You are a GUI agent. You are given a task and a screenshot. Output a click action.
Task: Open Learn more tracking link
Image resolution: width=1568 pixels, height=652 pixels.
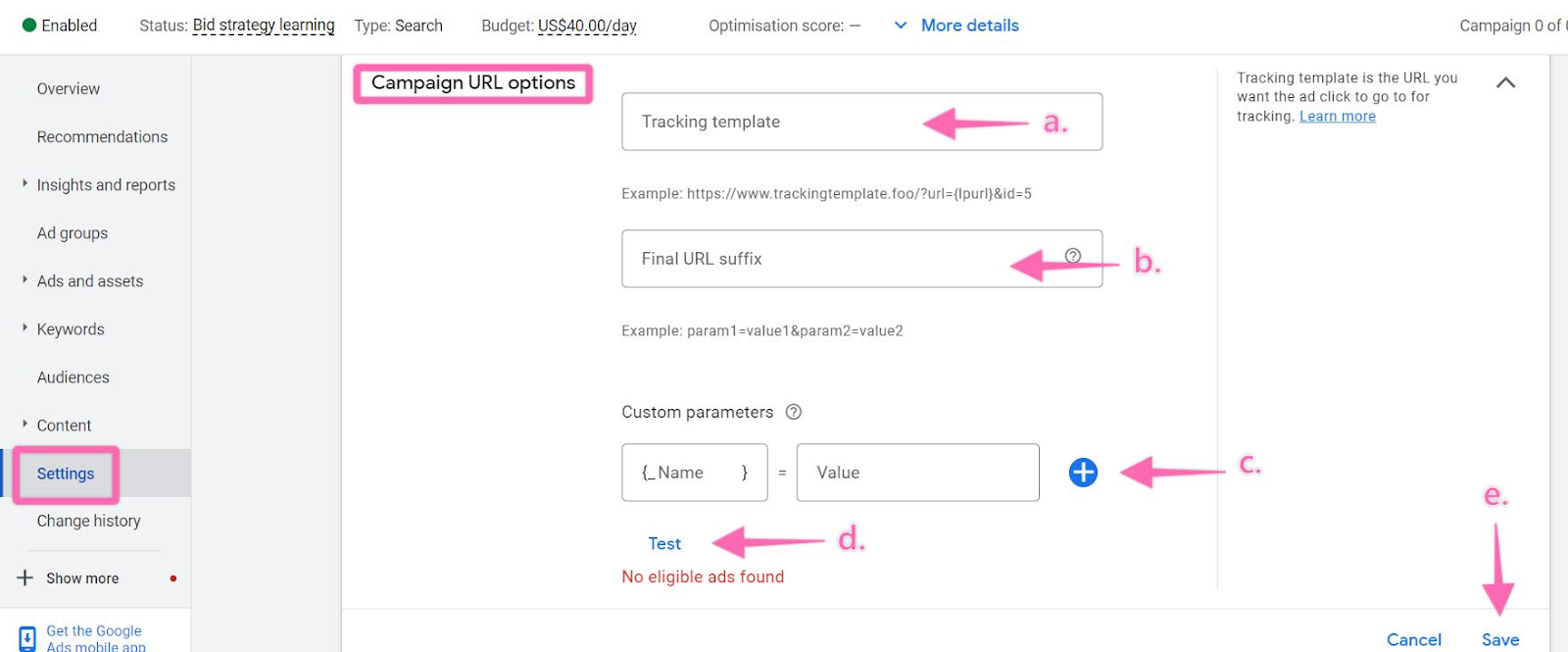(x=1338, y=116)
